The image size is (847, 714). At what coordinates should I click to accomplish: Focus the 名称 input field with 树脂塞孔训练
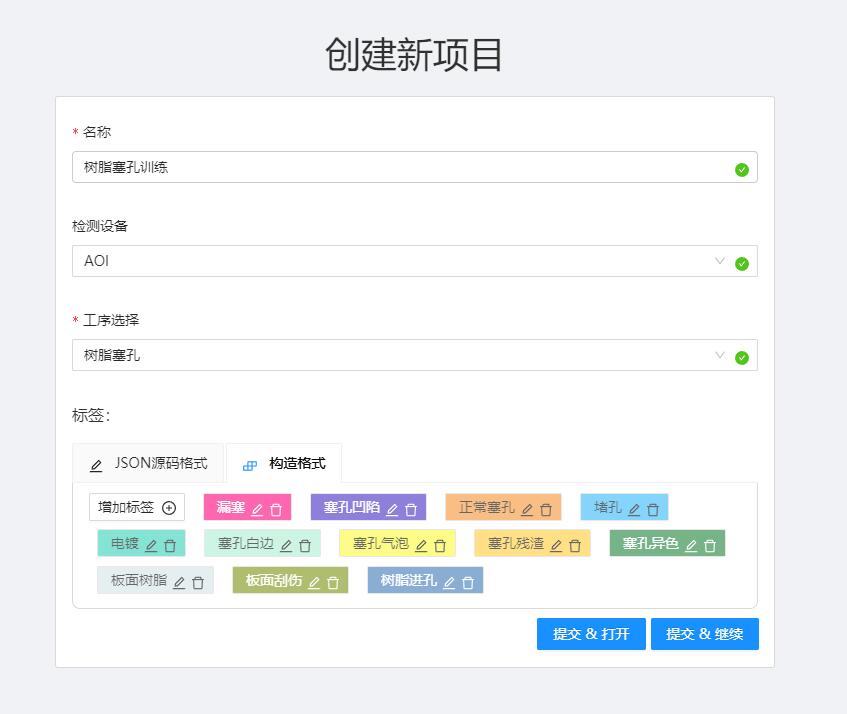tap(400, 167)
